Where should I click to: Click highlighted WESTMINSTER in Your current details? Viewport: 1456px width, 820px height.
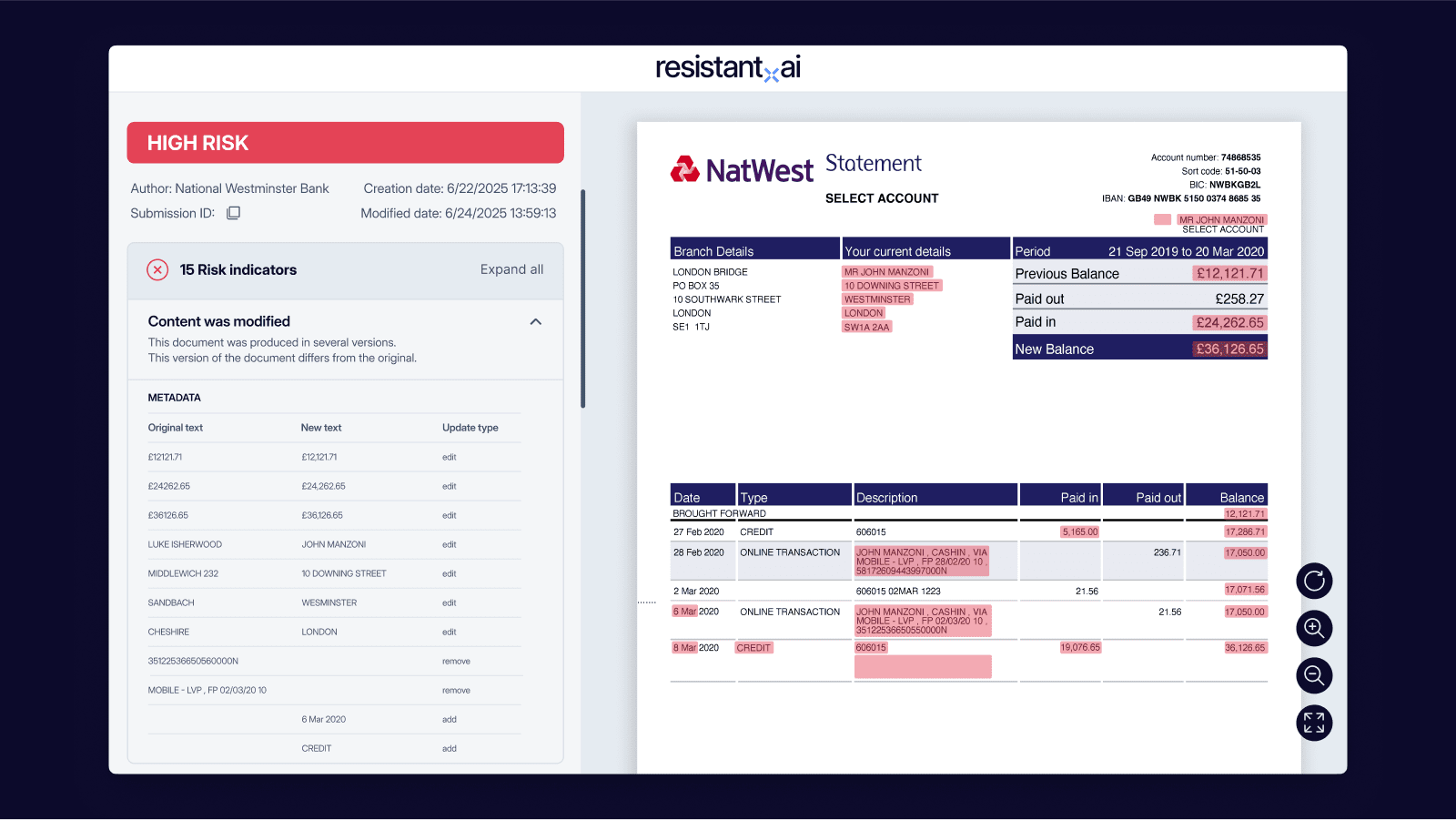point(877,299)
